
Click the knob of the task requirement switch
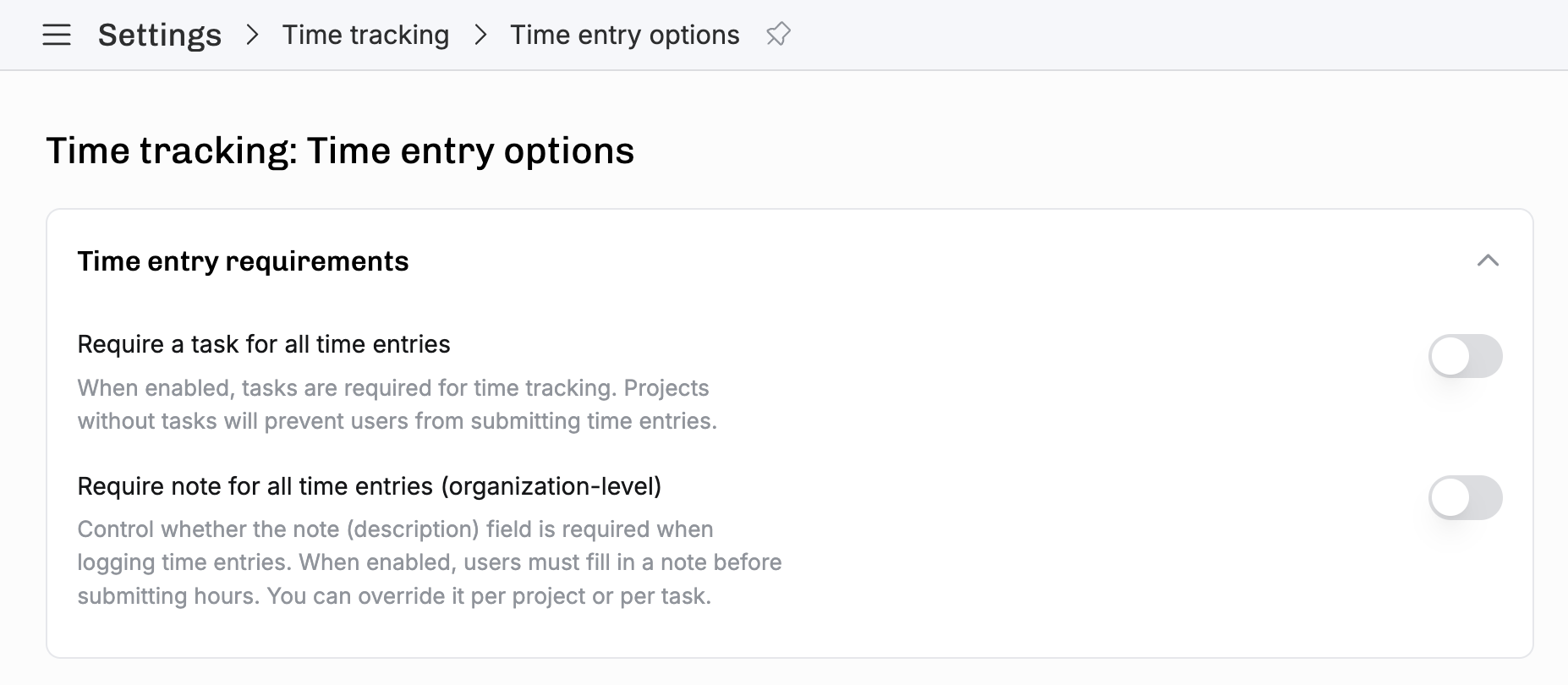(1451, 356)
